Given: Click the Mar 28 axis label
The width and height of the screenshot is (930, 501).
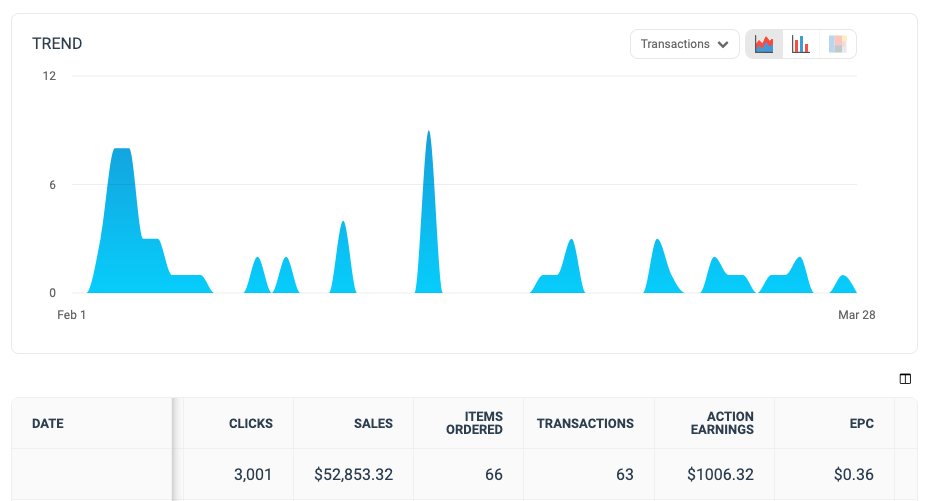Looking at the screenshot, I should (856, 315).
